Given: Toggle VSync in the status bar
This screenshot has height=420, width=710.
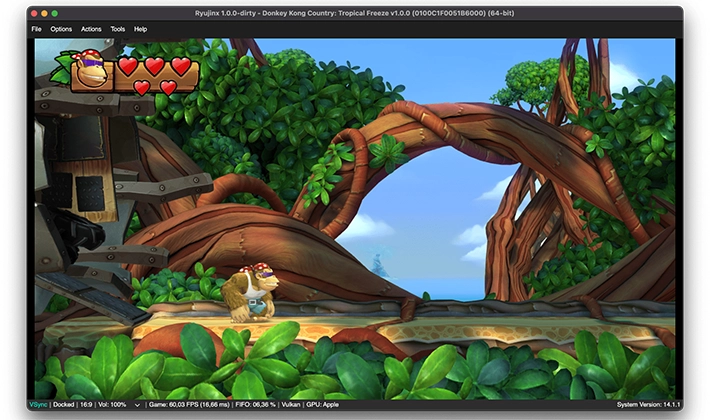Looking at the screenshot, I should pyautogui.click(x=38, y=405).
